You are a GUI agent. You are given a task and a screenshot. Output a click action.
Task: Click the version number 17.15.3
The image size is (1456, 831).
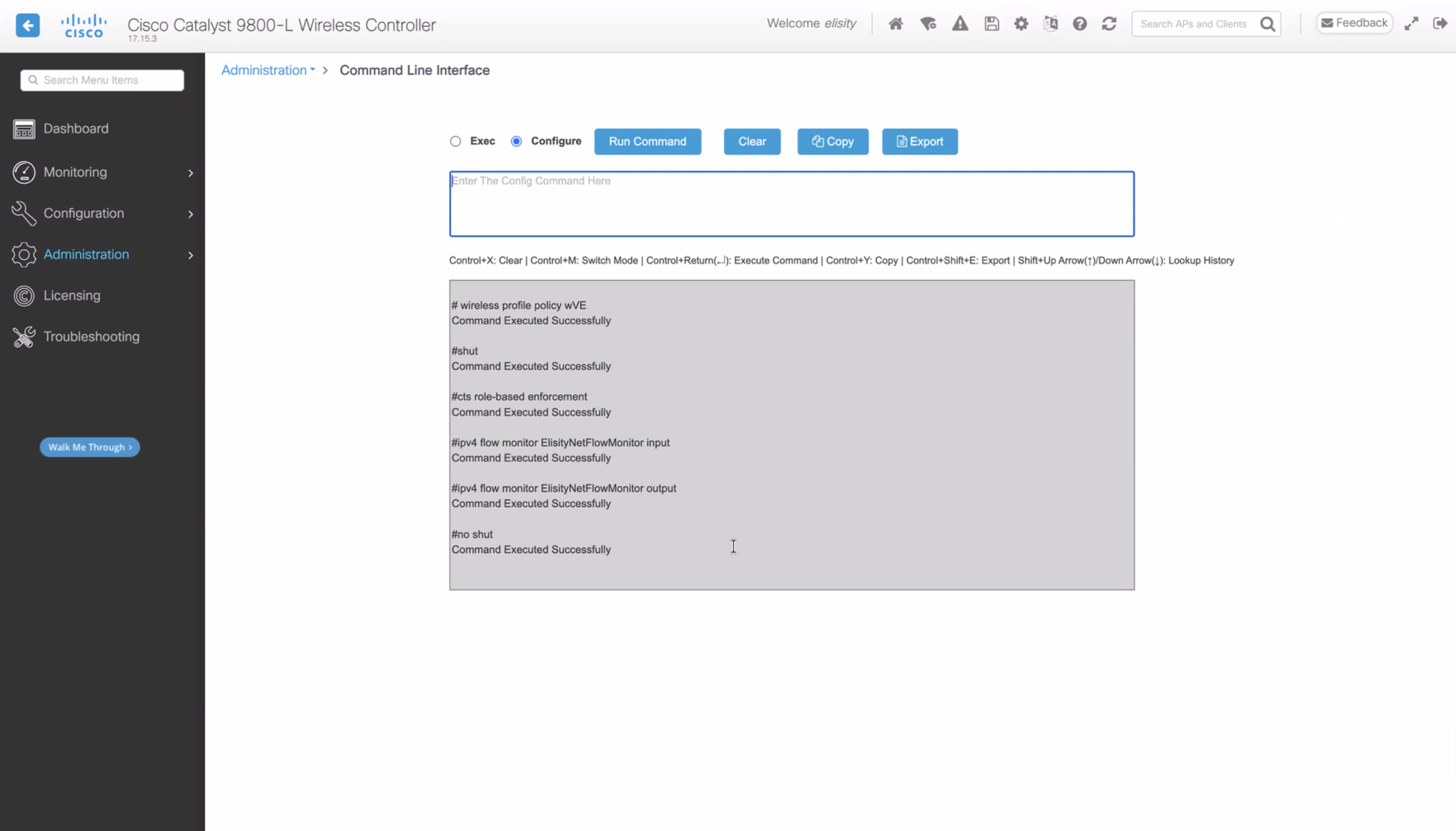pyautogui.click(x=142, y=39)
